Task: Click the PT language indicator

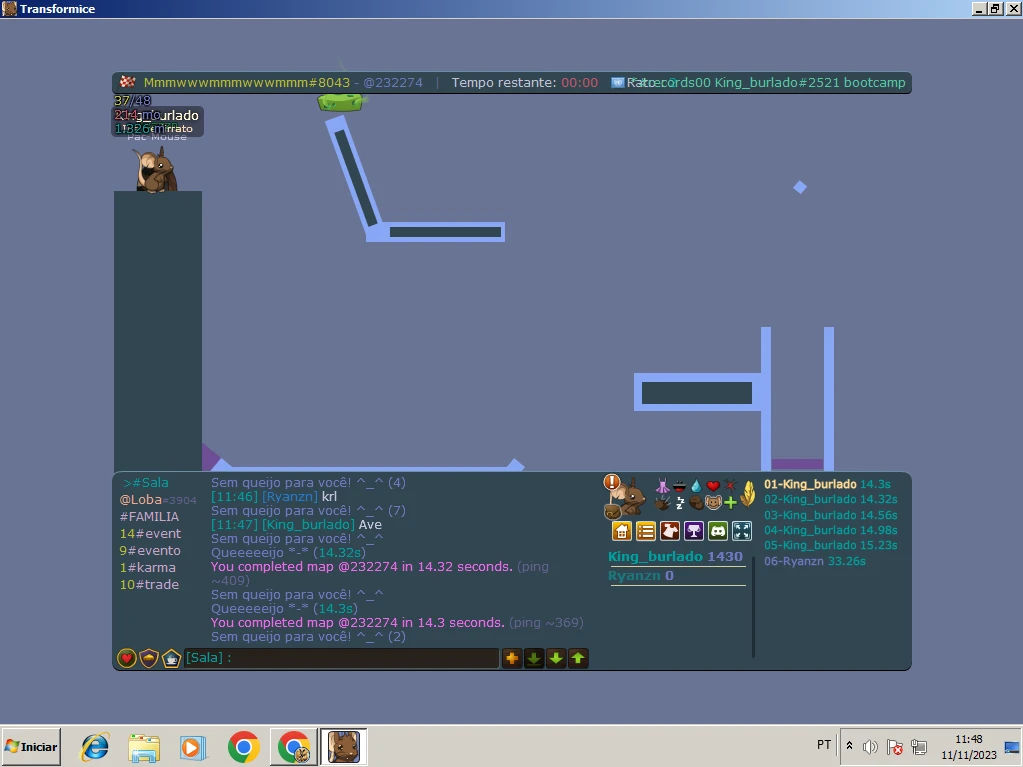Action: click(x=824, y=745)
